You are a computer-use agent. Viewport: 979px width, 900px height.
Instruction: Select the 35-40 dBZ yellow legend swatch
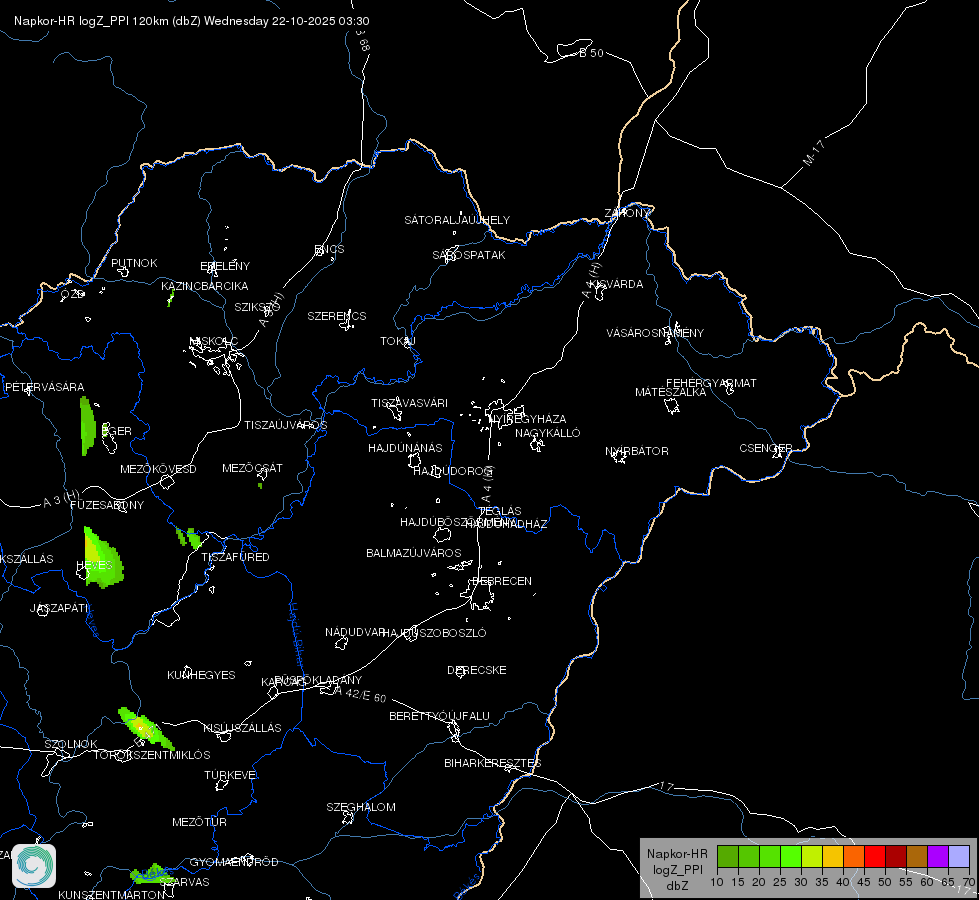pos(833,856)
